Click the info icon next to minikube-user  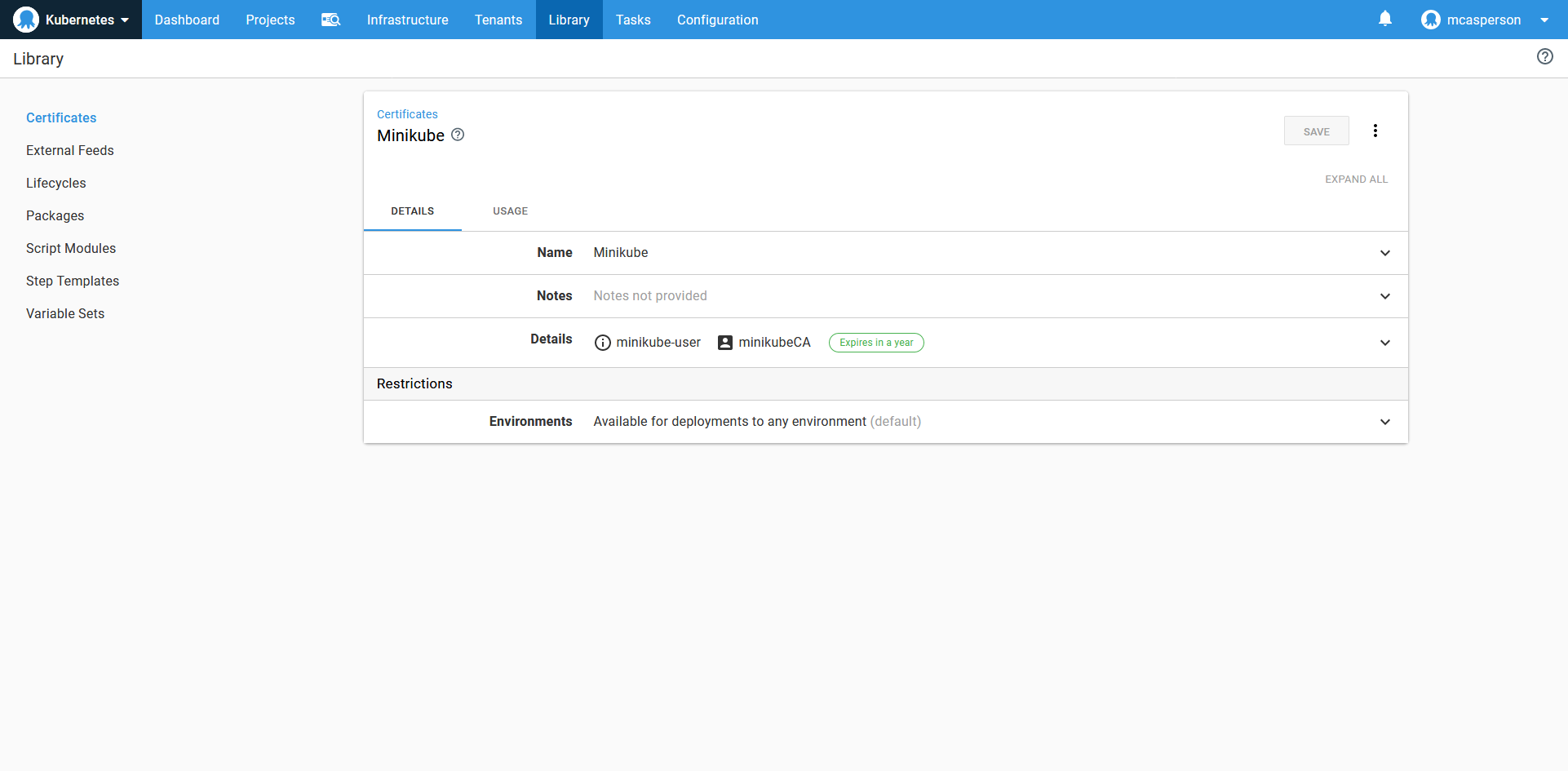point(602,343)
